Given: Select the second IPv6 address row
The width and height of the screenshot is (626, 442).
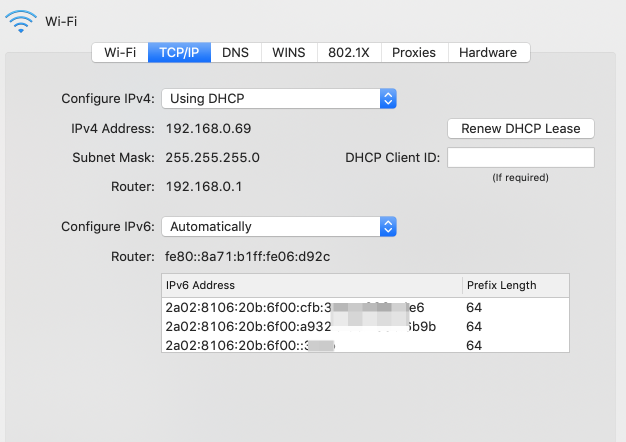Looking at the screenshot, I should [x=365, y=326].
